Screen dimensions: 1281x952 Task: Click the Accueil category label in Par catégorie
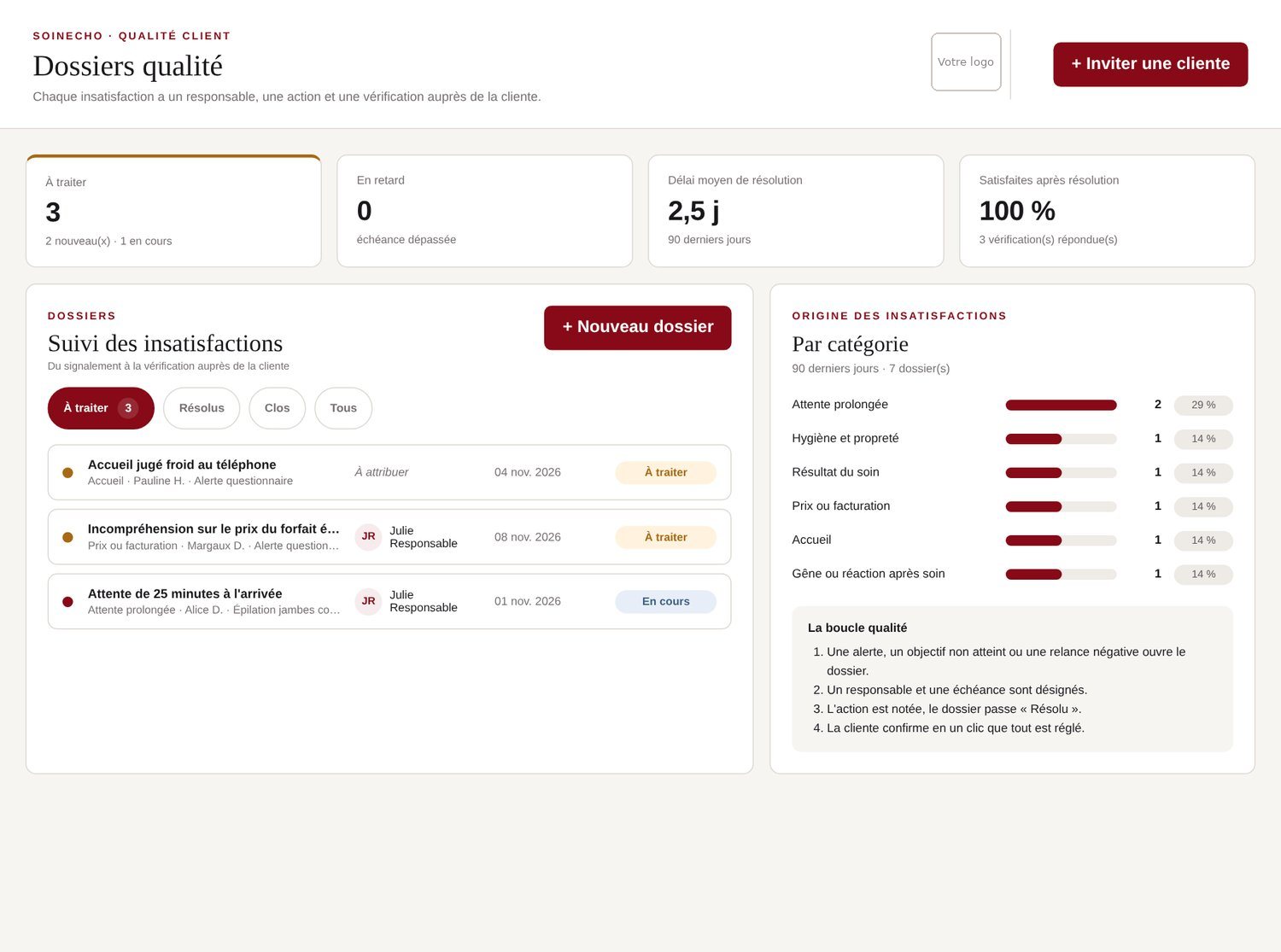point(811,540)
